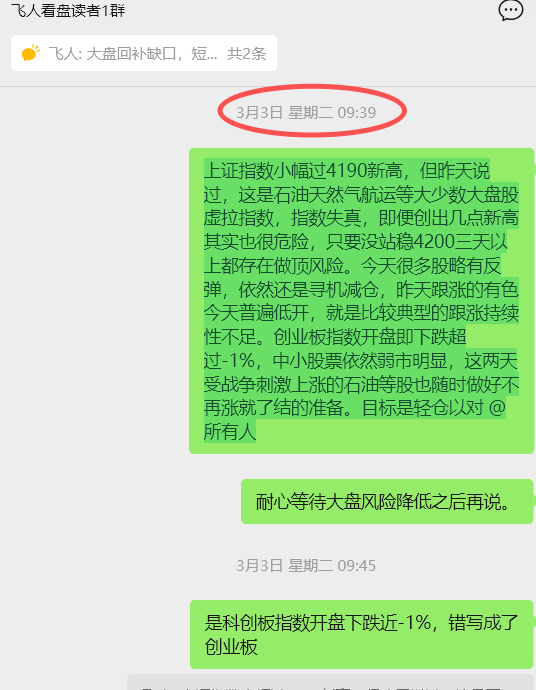Click the 09:45 timestamp label
This screenshot has width=536, height=690.
306,565
